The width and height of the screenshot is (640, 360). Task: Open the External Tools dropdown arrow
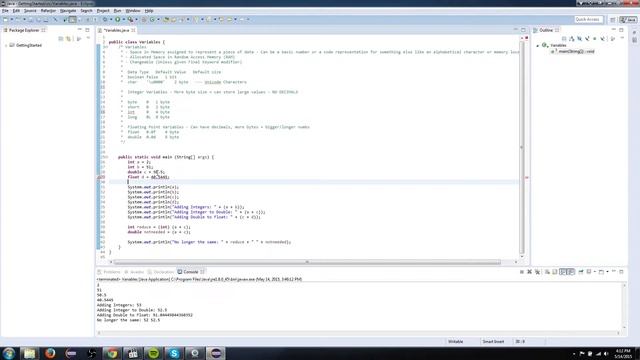136,20
